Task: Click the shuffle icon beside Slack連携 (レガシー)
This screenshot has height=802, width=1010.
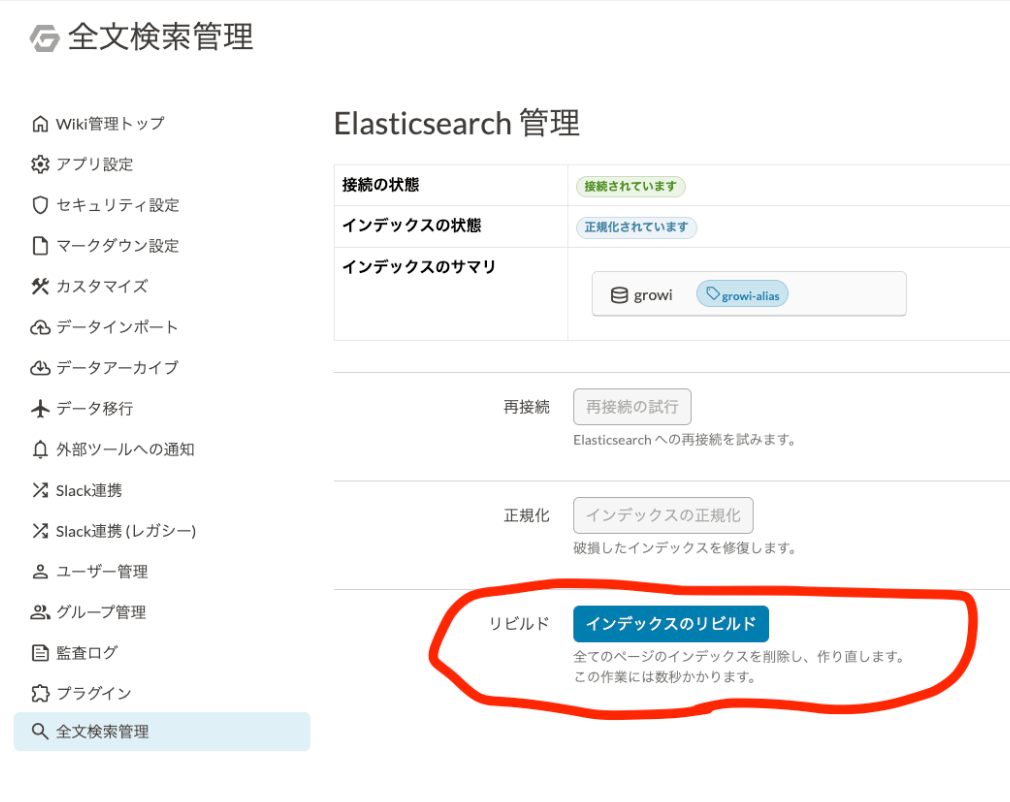Action: (40, 531)
